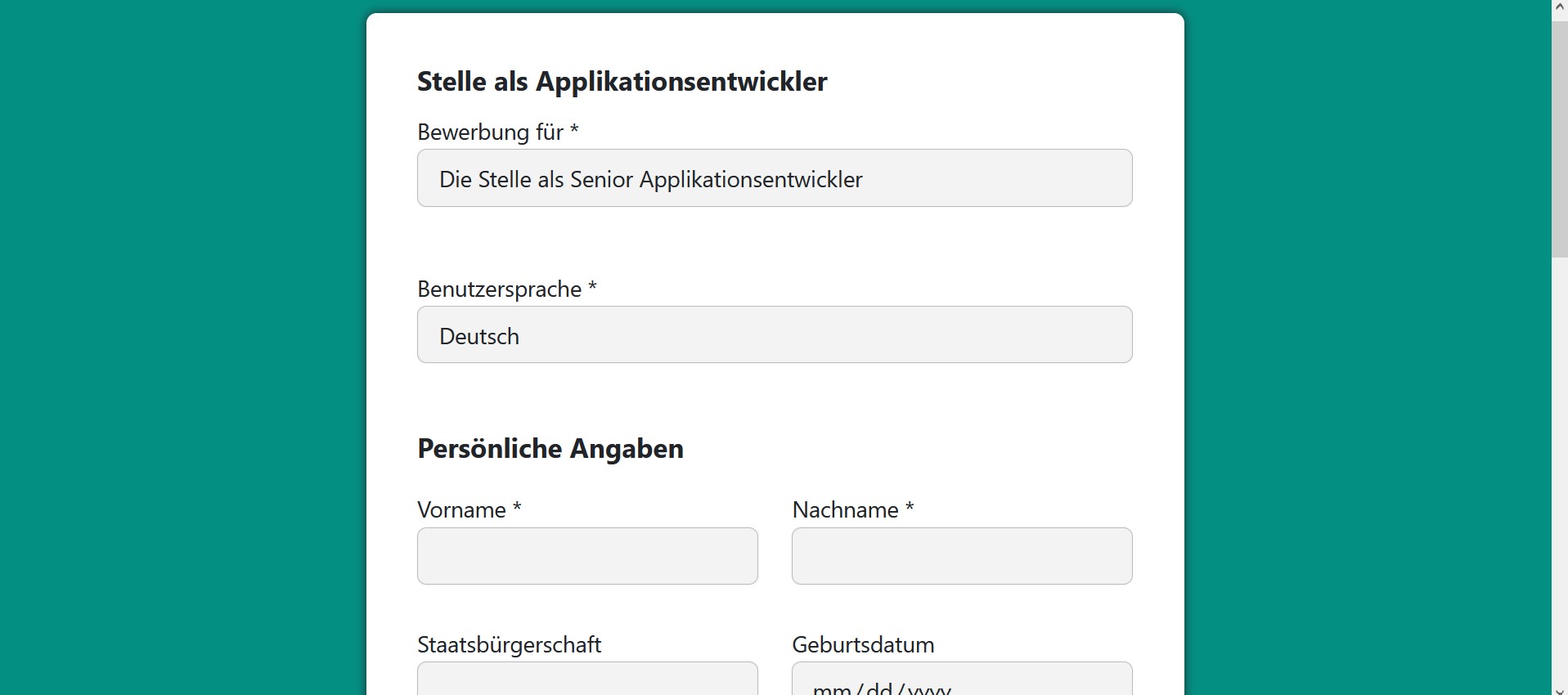The width and height of the screenshot is (1568, 695).
Task: Click the vertical scrollbar thumb
Action: pyautogui.click(x=1559, y=139)
